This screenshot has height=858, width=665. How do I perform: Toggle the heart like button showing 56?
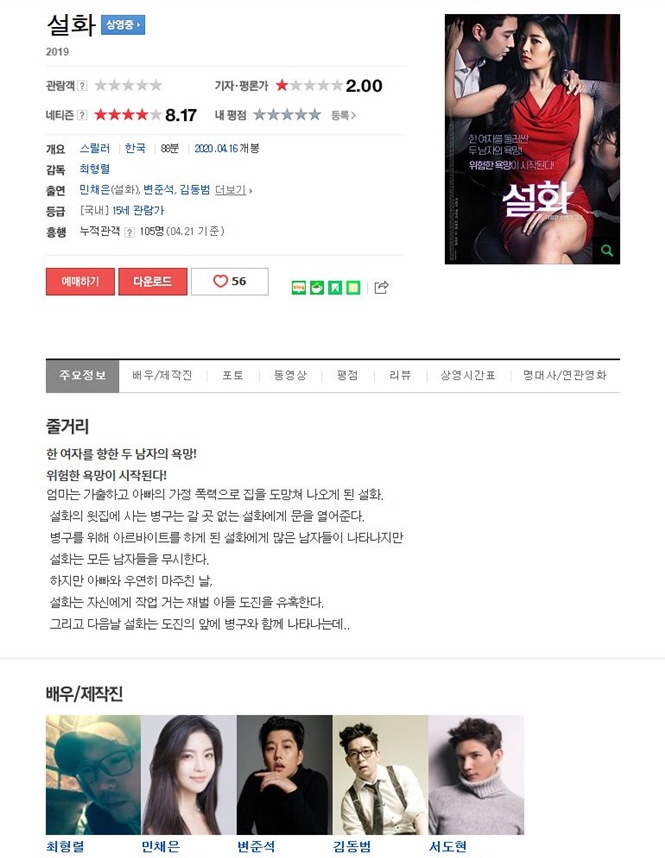[230, 281]
